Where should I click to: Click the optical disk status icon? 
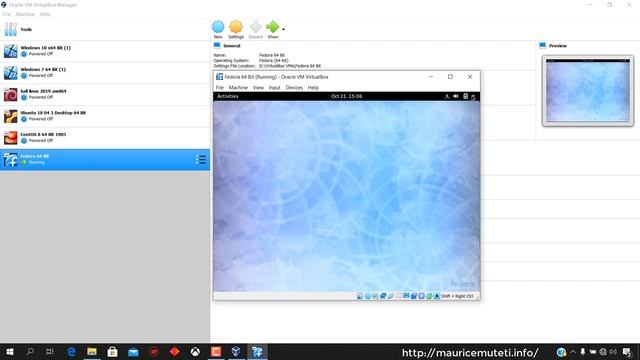pyautogui.click(x=367, y=296)
